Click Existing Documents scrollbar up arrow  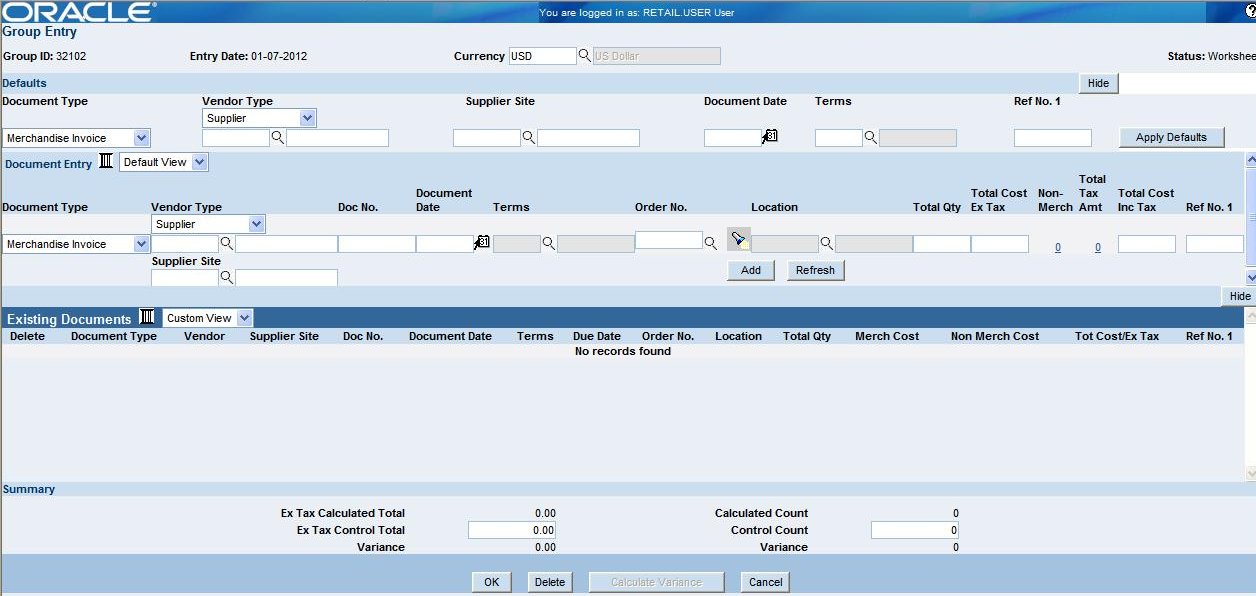(1250, 315)
